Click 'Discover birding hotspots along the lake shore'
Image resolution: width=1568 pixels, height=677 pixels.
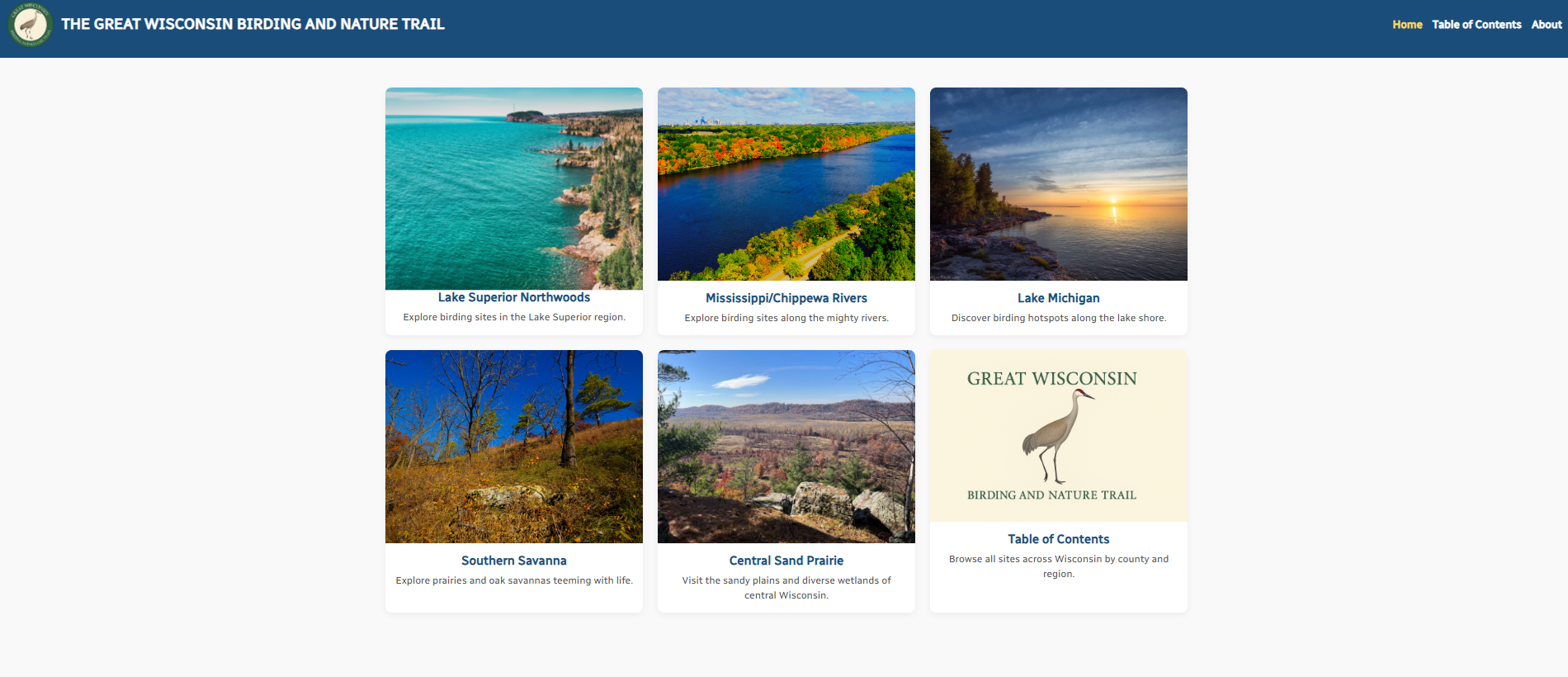[1059, 318]
